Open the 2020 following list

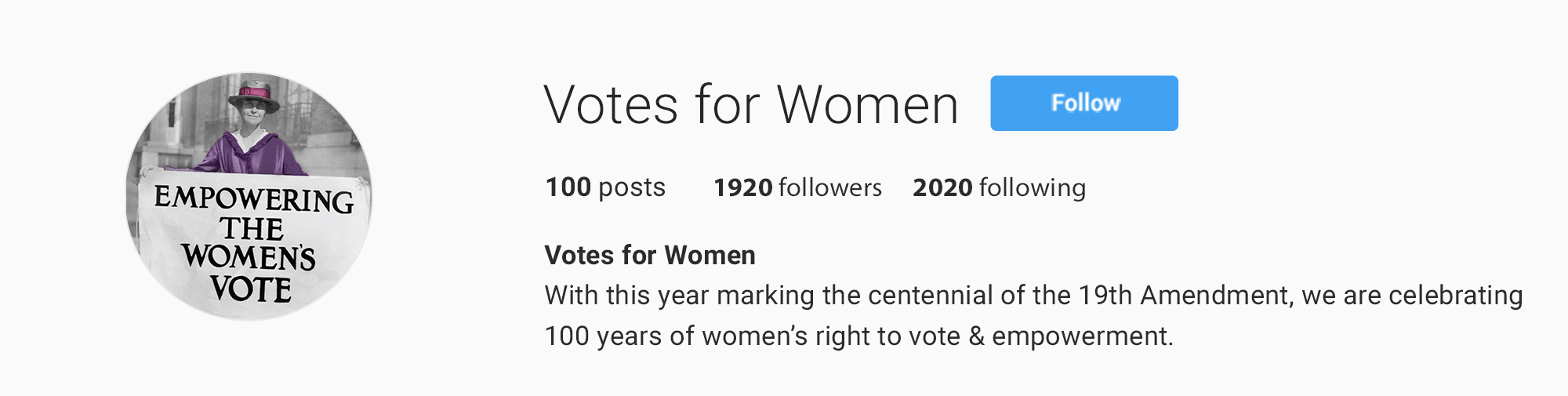(x=999, y=187)
